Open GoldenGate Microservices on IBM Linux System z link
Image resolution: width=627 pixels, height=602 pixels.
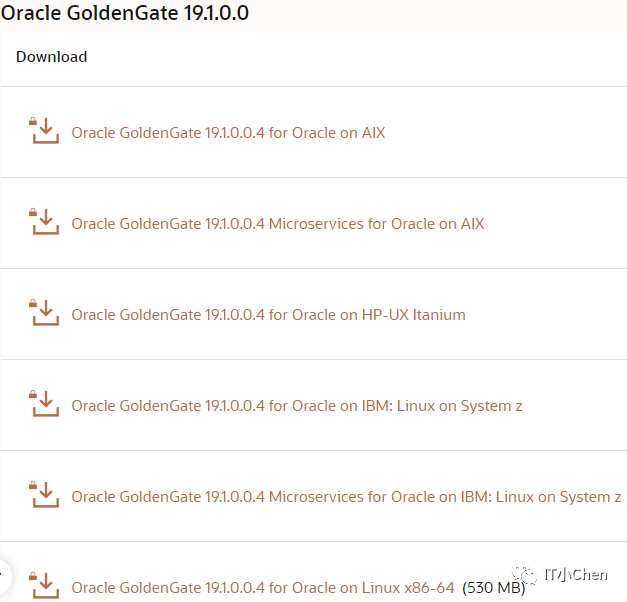[x=346, y=497]
